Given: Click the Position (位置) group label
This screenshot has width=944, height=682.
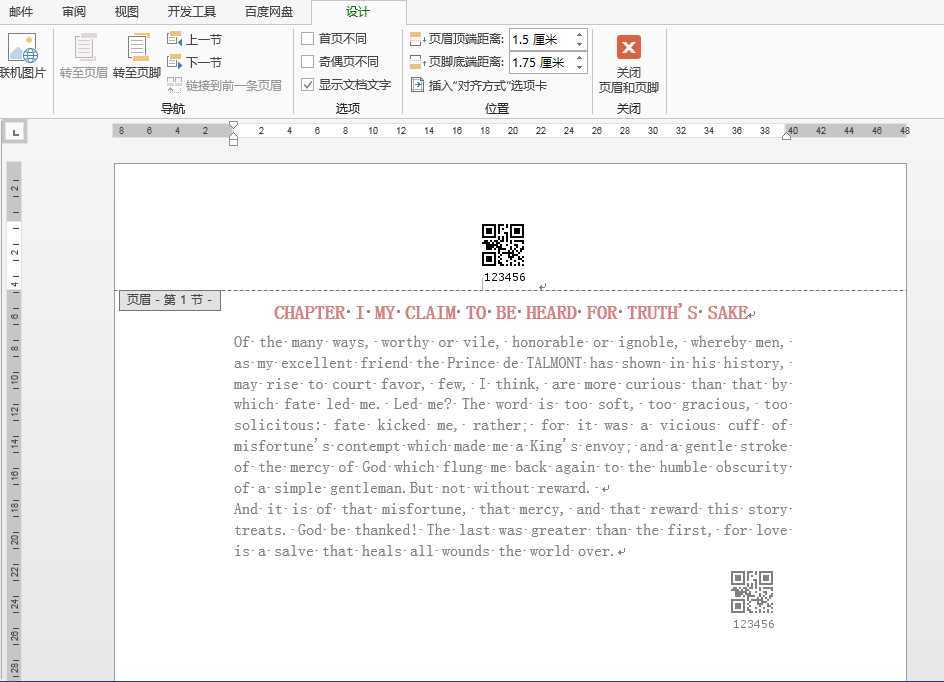Looking at the screenshot, I should 497,108.
